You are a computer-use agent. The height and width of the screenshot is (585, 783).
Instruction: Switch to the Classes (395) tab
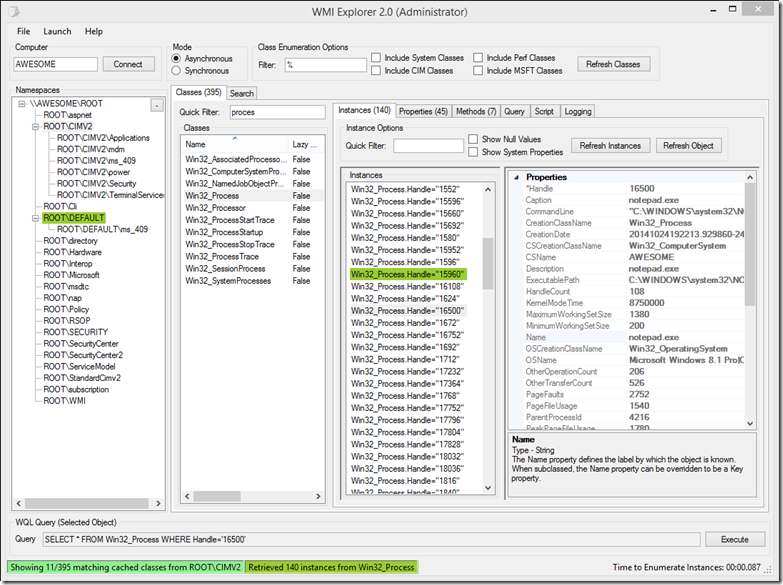[198, 92]
